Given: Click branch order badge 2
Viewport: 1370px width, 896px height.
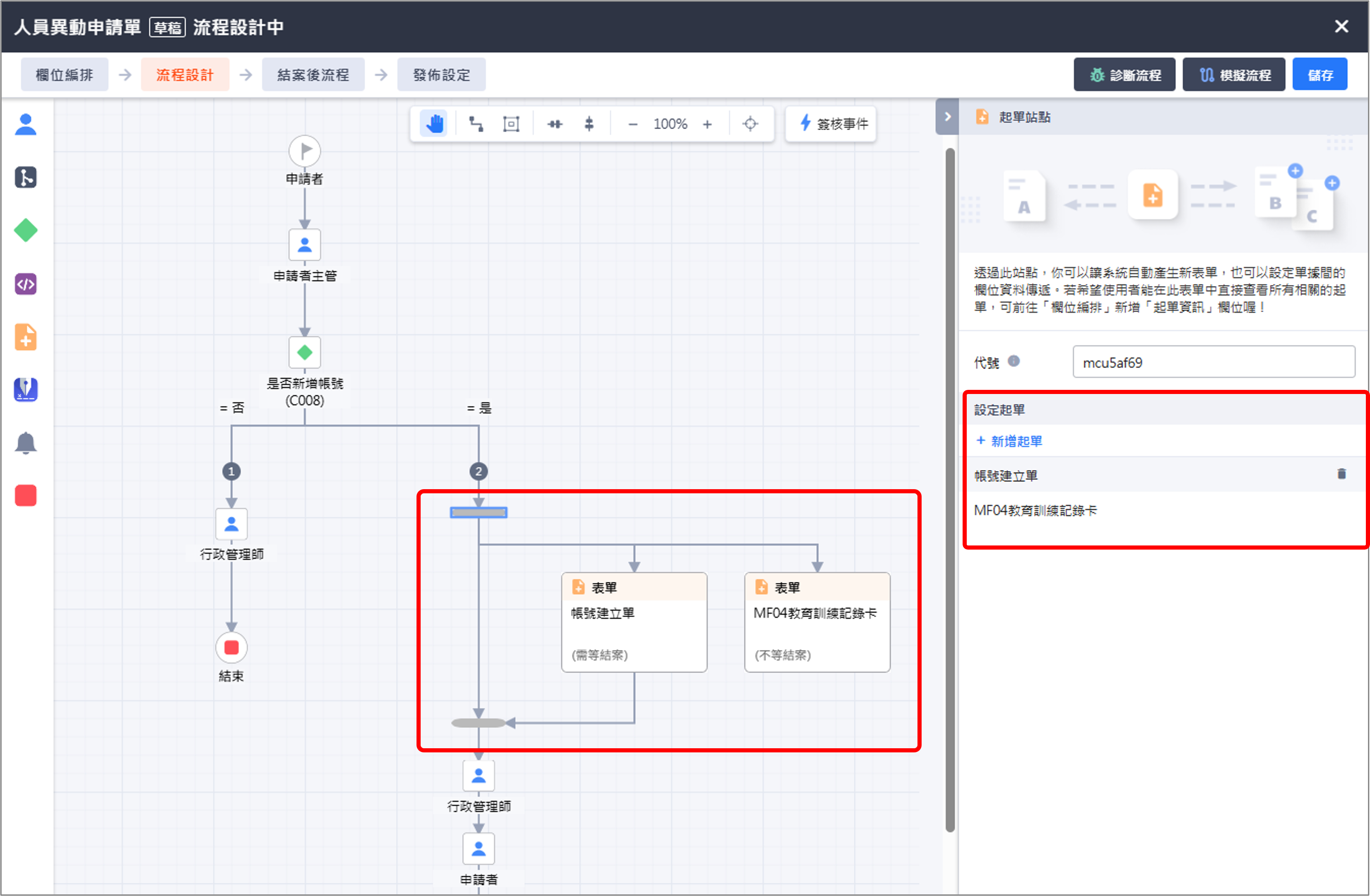Looking at the screenshot, I should coord(478,471).
